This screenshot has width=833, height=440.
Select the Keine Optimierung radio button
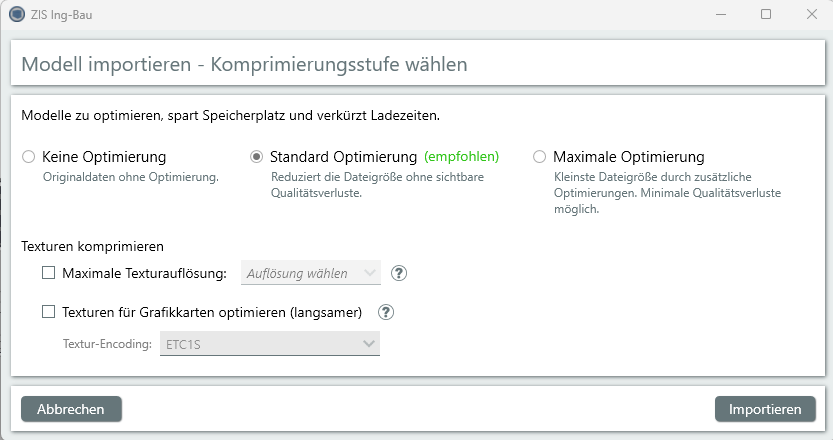pos(29,157)
